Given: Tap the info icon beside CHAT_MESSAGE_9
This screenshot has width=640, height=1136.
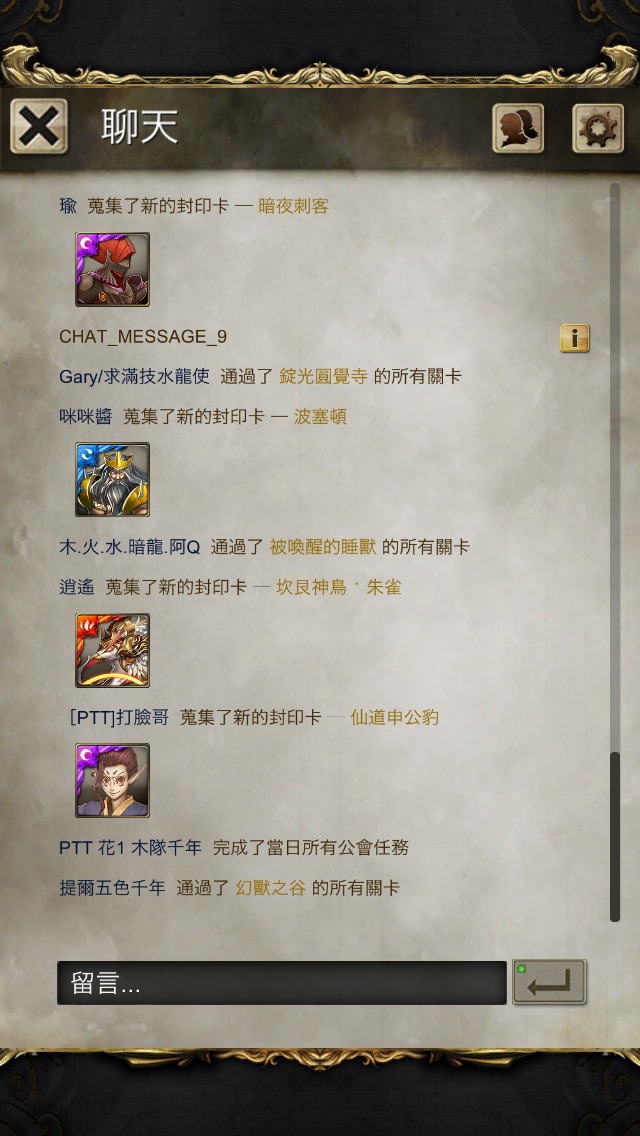Looking at the screenshot, I should [575, 338].
